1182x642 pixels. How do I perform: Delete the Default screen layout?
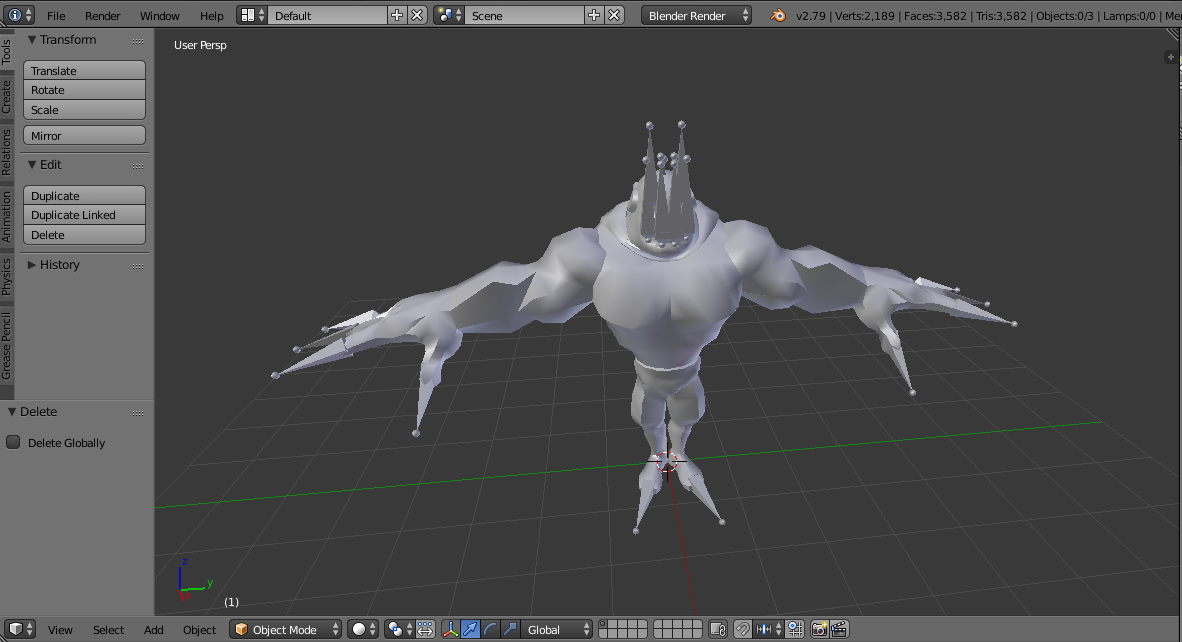pyautogui.click(x=417, y=15)
